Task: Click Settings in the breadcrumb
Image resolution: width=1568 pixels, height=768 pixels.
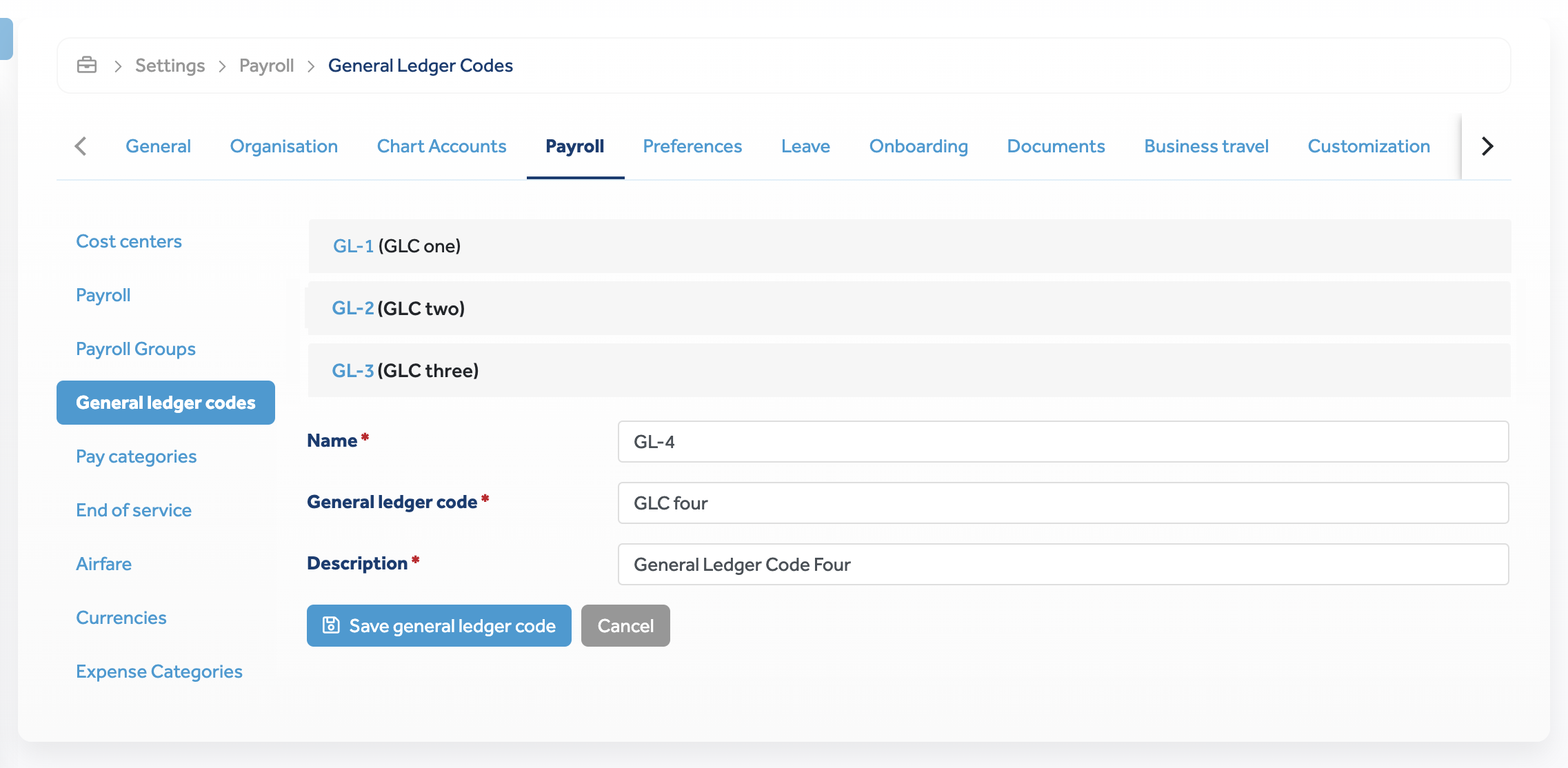Action: pos(170,65)
